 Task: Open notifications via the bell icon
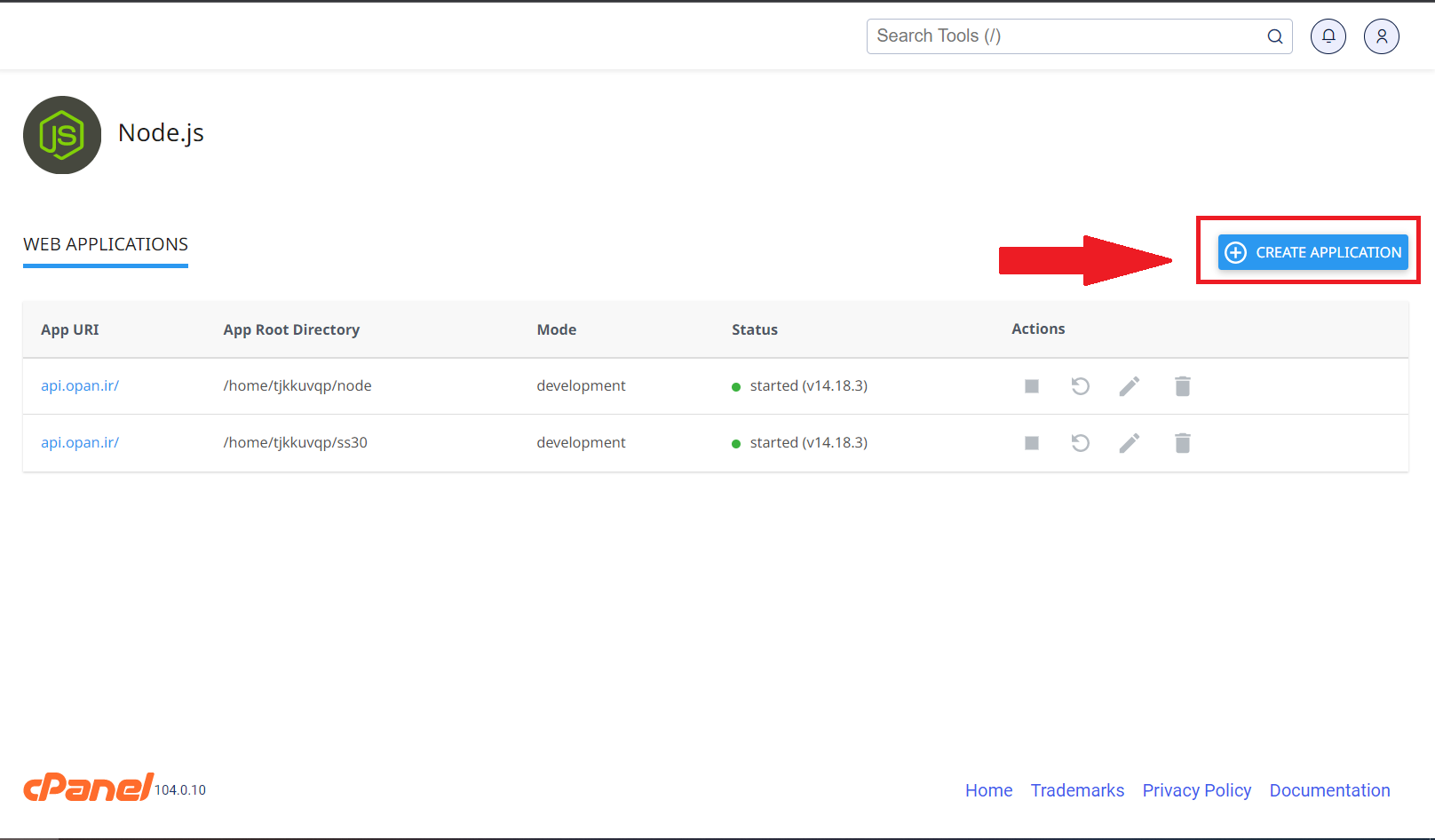coord(1328,36)
